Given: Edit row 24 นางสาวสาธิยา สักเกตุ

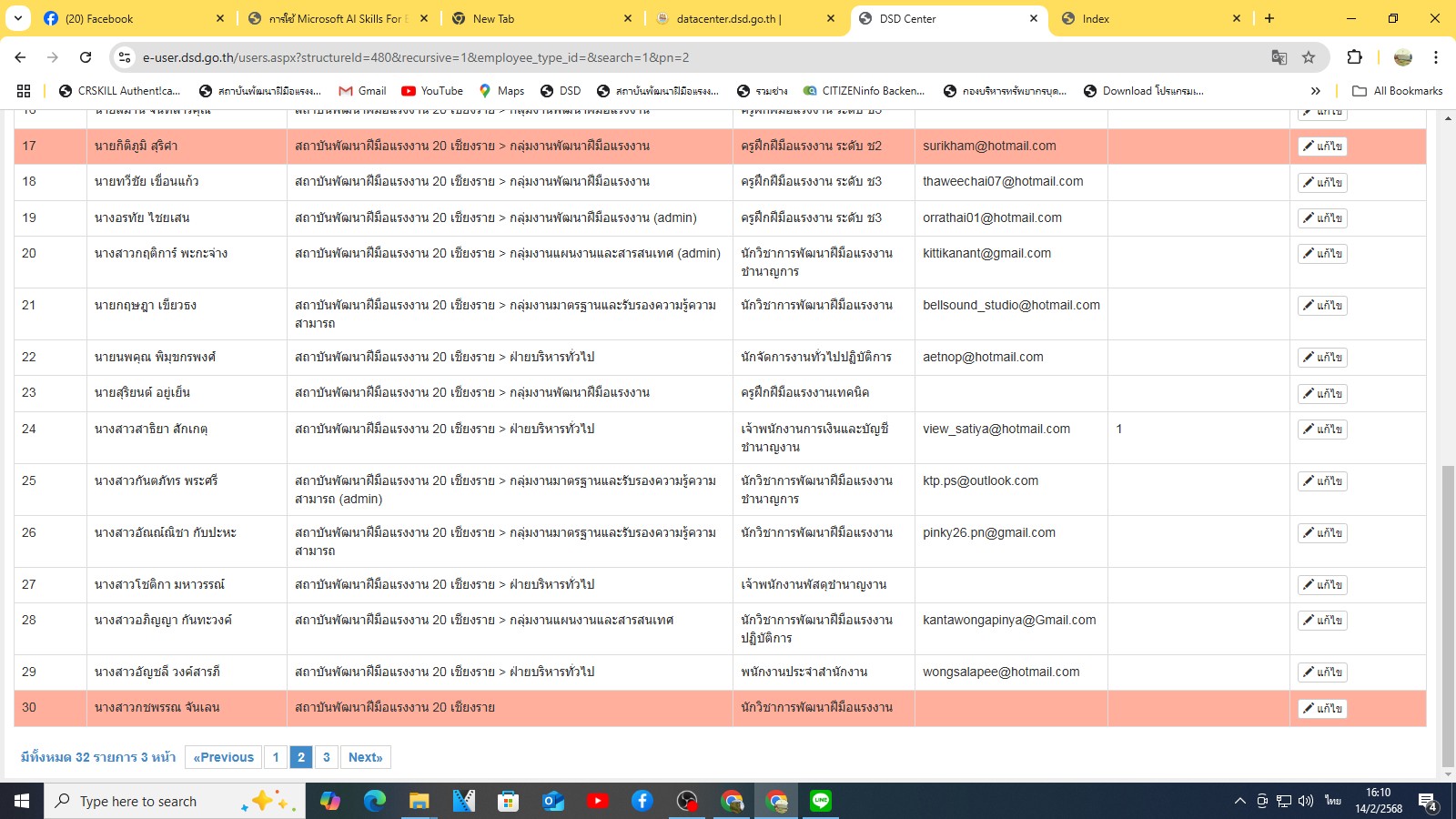Looking at the screenshot, I should (1322, 430).
